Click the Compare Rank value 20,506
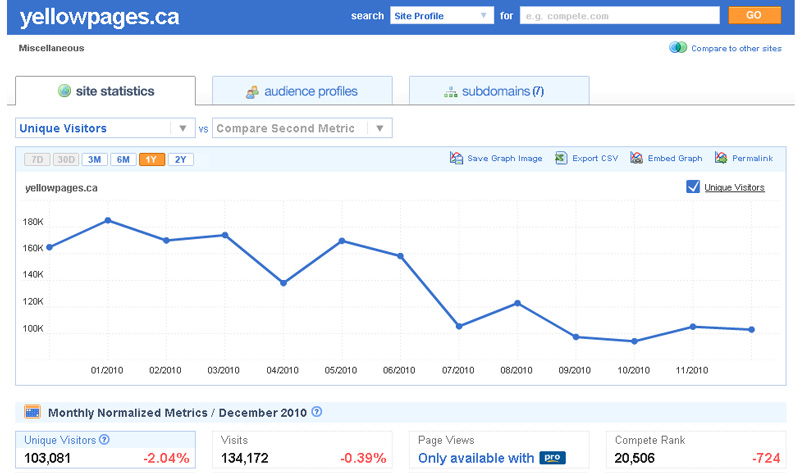800x473 pixels. coord(634,458)
